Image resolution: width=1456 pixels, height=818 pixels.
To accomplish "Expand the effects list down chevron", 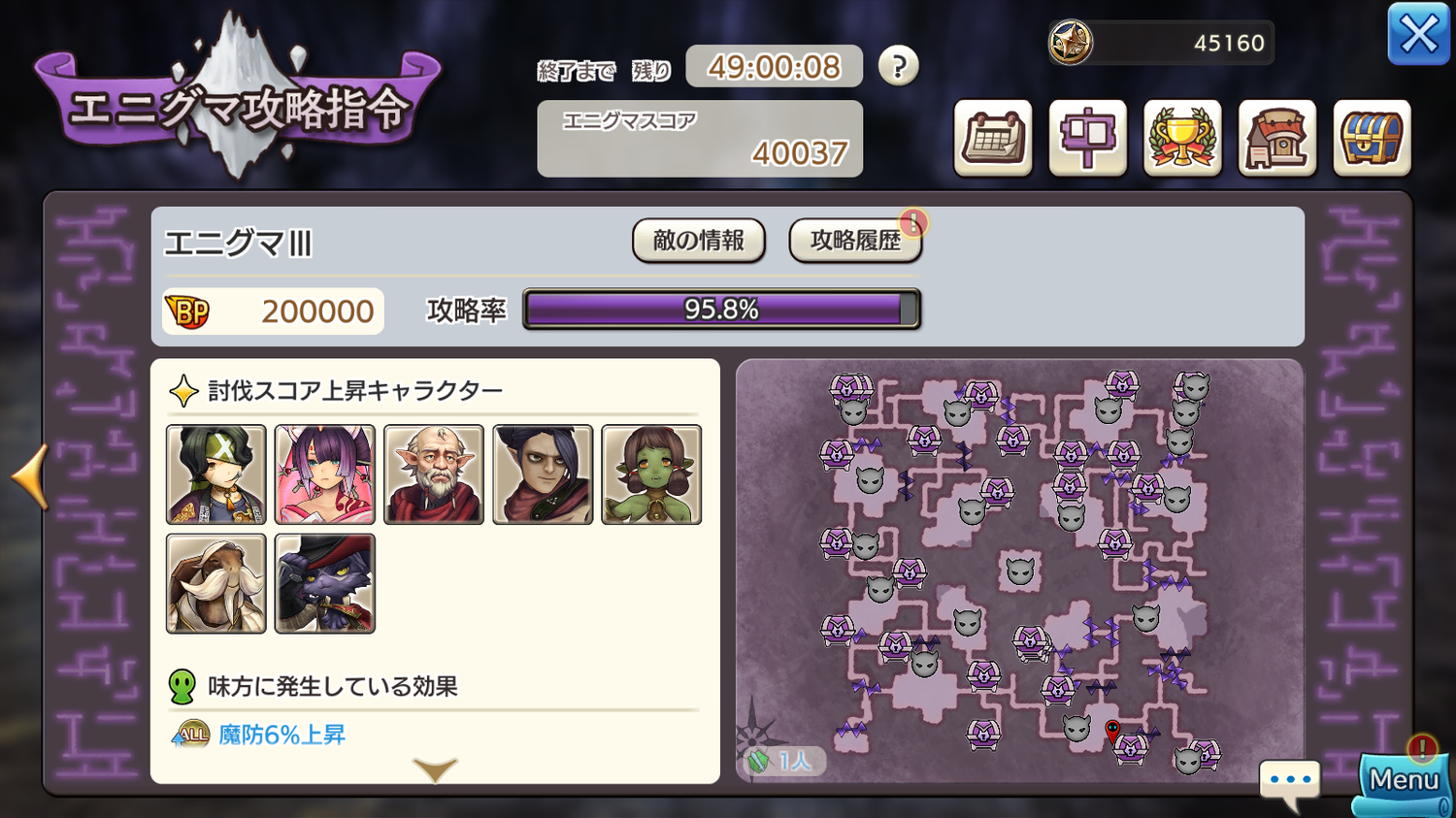I will coord(435,769).
